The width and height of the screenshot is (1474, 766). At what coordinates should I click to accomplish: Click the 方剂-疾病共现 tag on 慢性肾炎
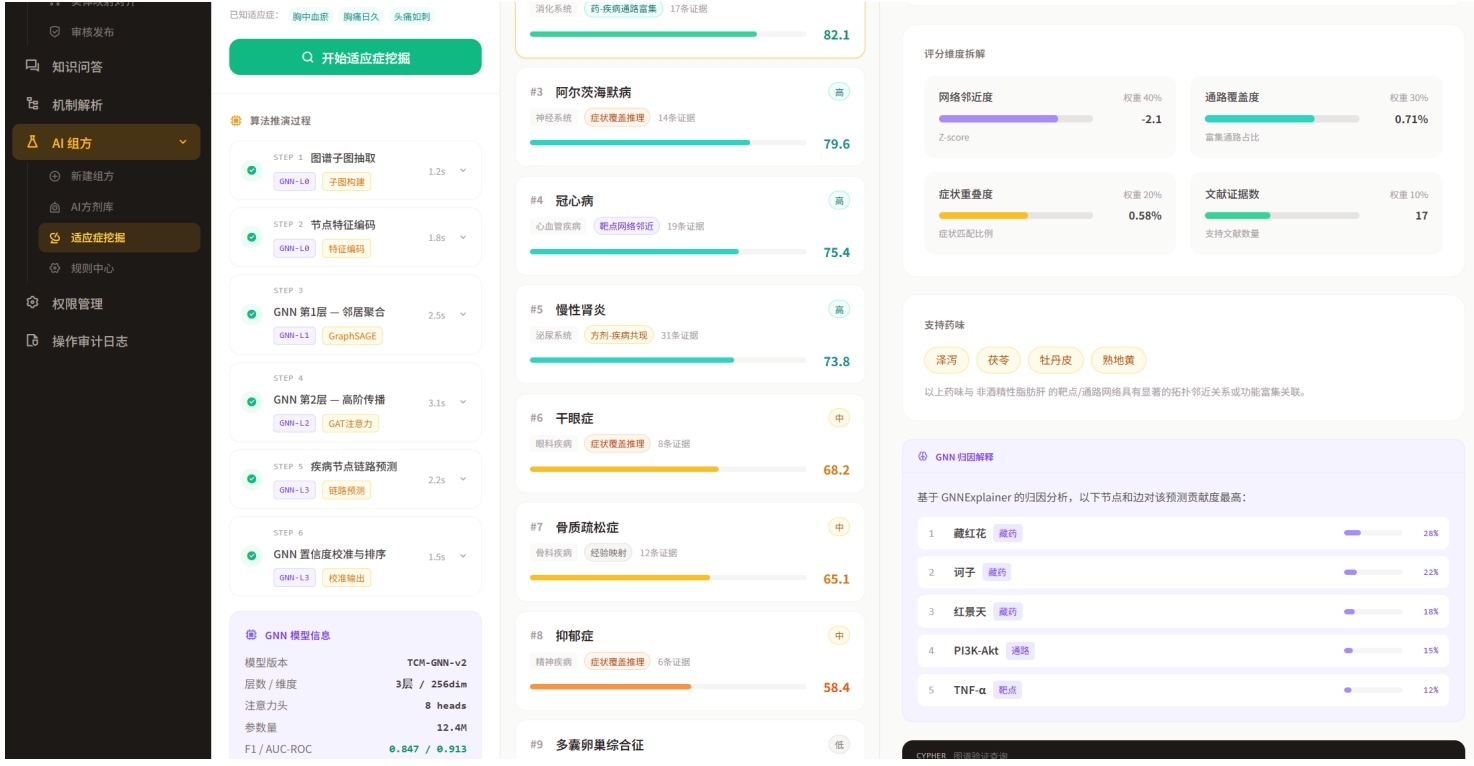click(x=618, y=335)
